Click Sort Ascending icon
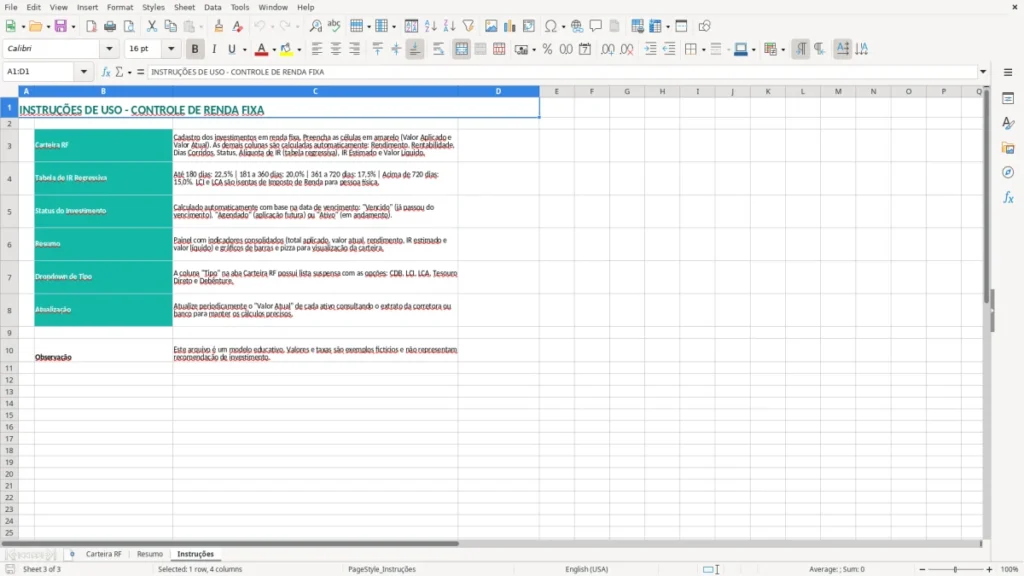The image size is (1024, 576). pyautogui.click(x=430, y=26)
